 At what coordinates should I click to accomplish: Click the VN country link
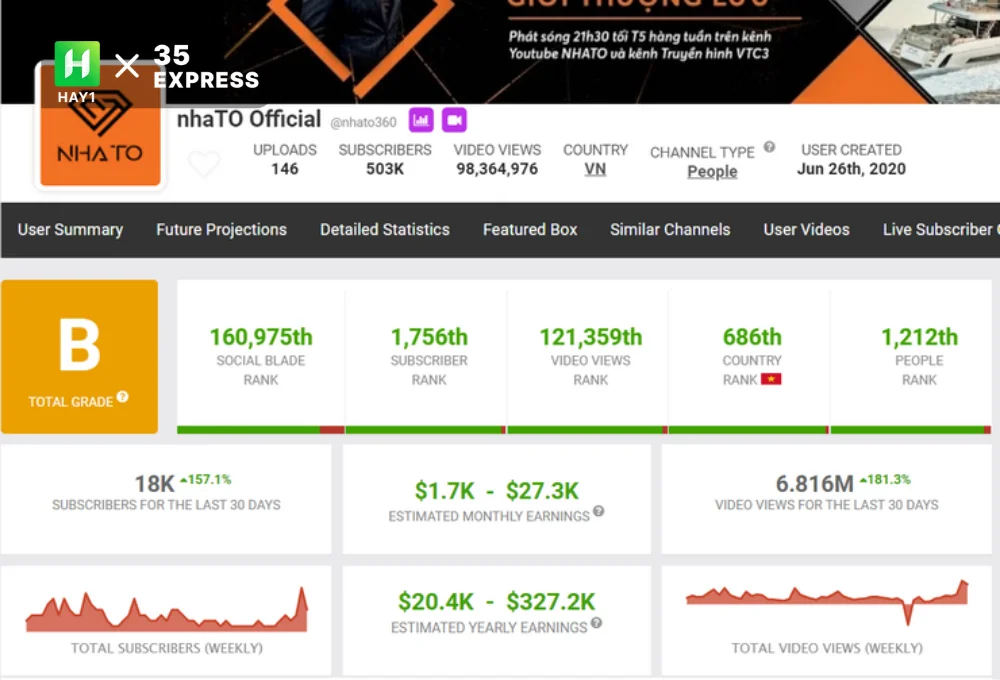coord(595,169)
